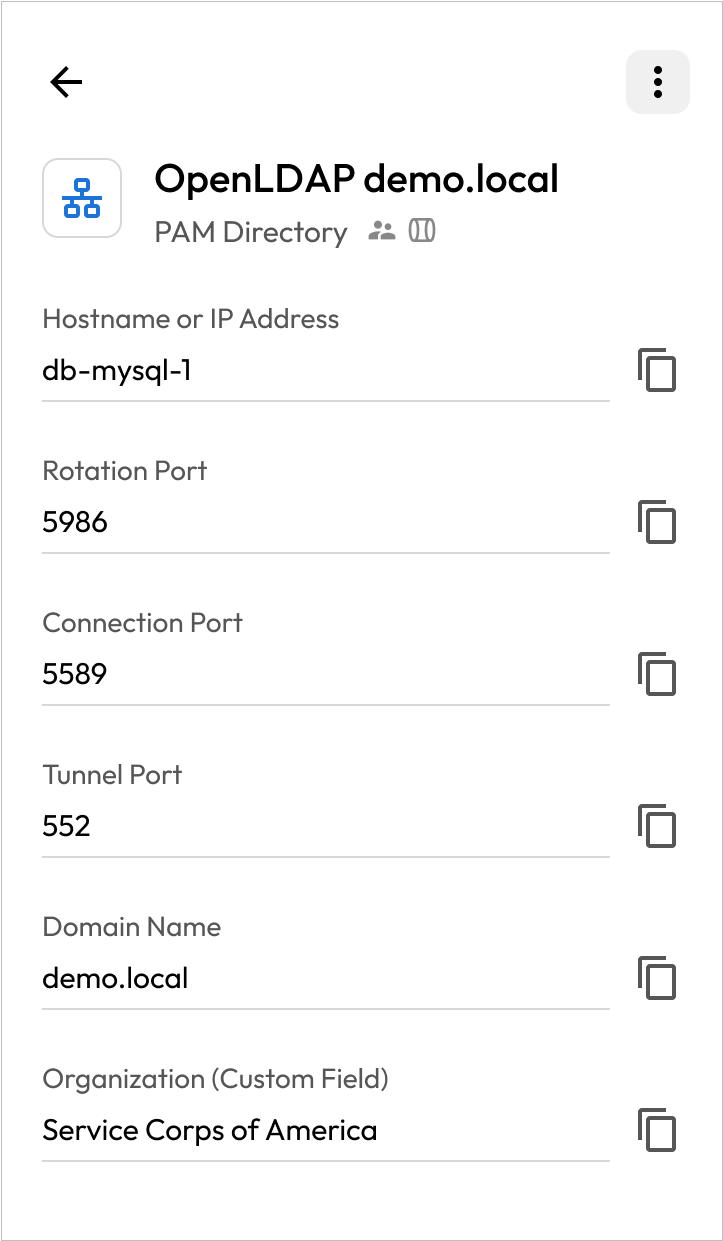Click the PAM Directory network record icon
Screen dimensions: 723x1241
click(x=82, y=198)
